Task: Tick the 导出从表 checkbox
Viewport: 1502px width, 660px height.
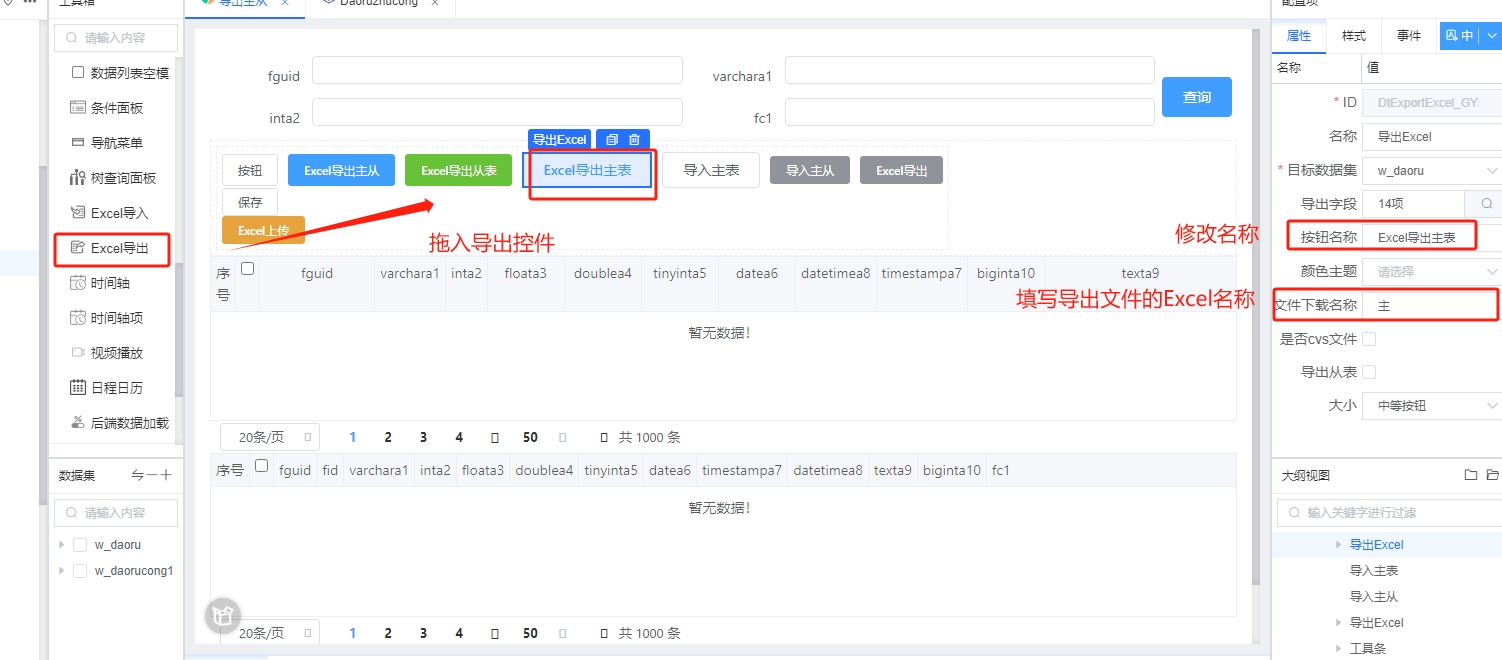Action: coord(1369,372)
